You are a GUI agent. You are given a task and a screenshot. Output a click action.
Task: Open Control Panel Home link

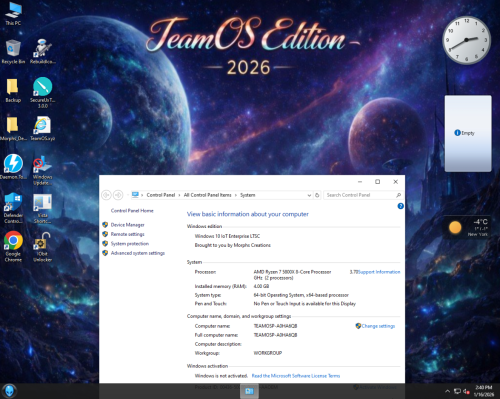click(132, 211)
